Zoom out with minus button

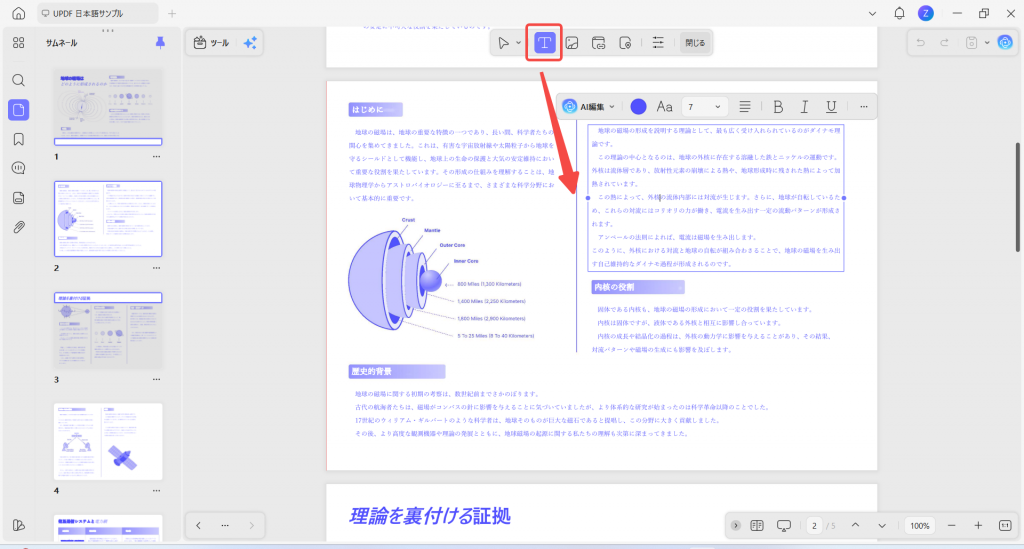[x=952, y=525]
